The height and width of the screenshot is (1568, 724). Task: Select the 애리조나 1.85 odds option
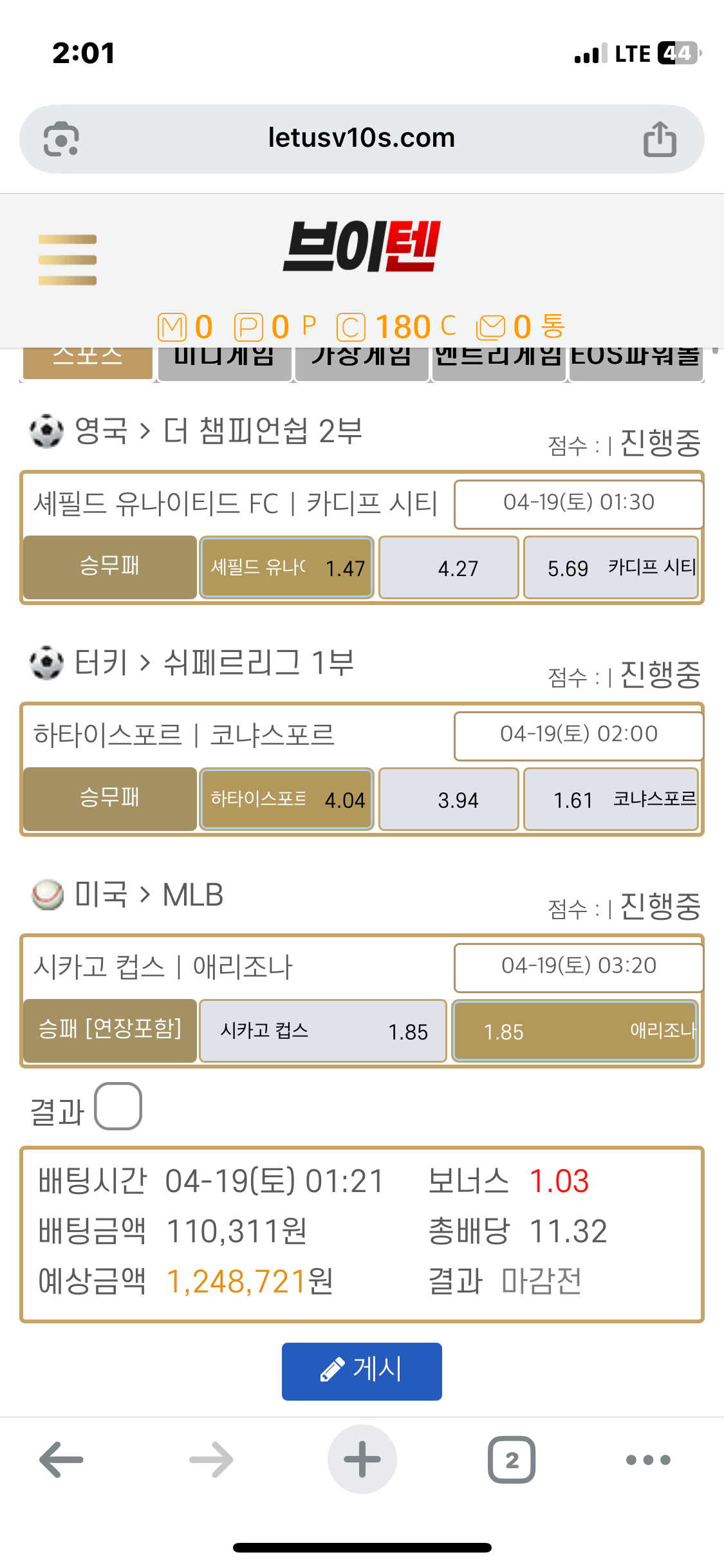pyautogui.click(x=575, y=1031)
